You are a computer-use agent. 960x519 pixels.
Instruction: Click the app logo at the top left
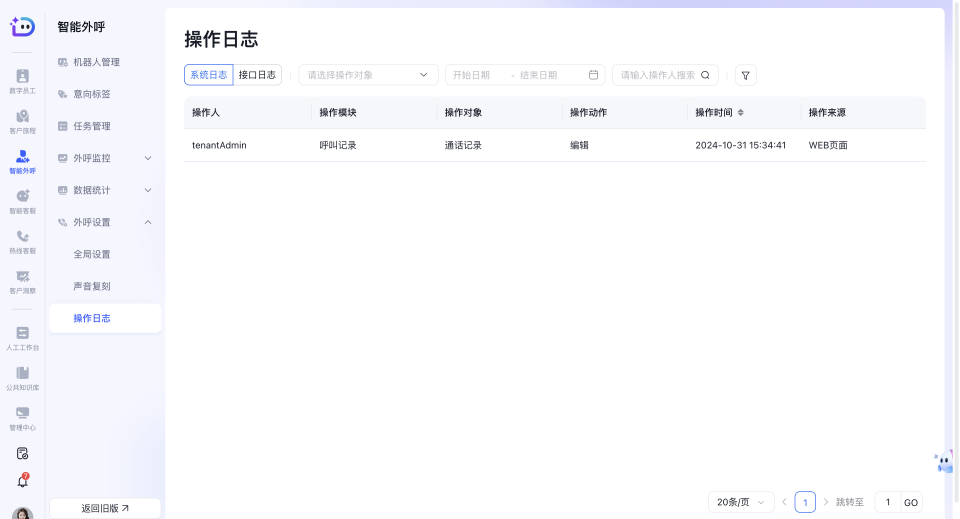point(23,26)
